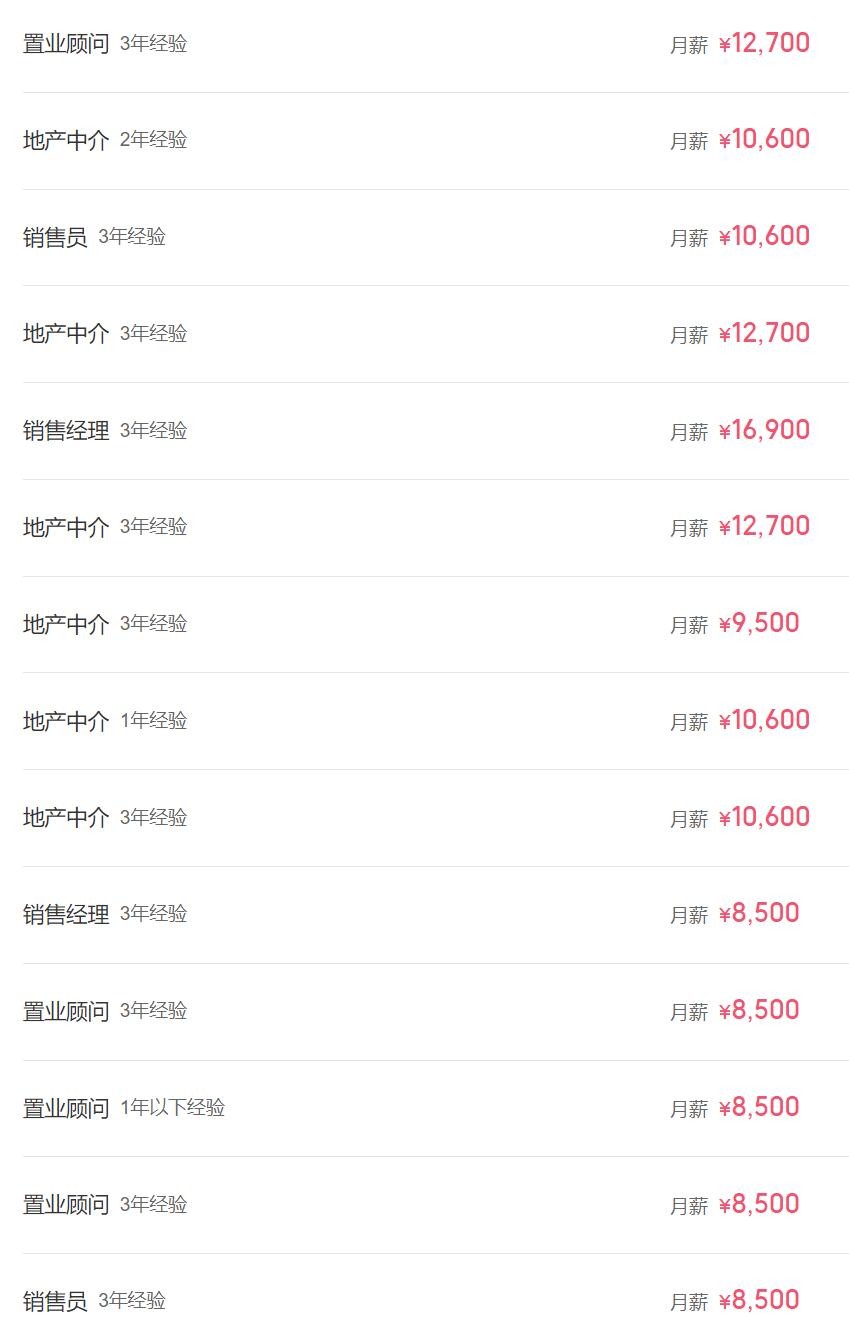Open the 地产中介 title with 1年经验

pyautogui.click(x=66, y=721)
